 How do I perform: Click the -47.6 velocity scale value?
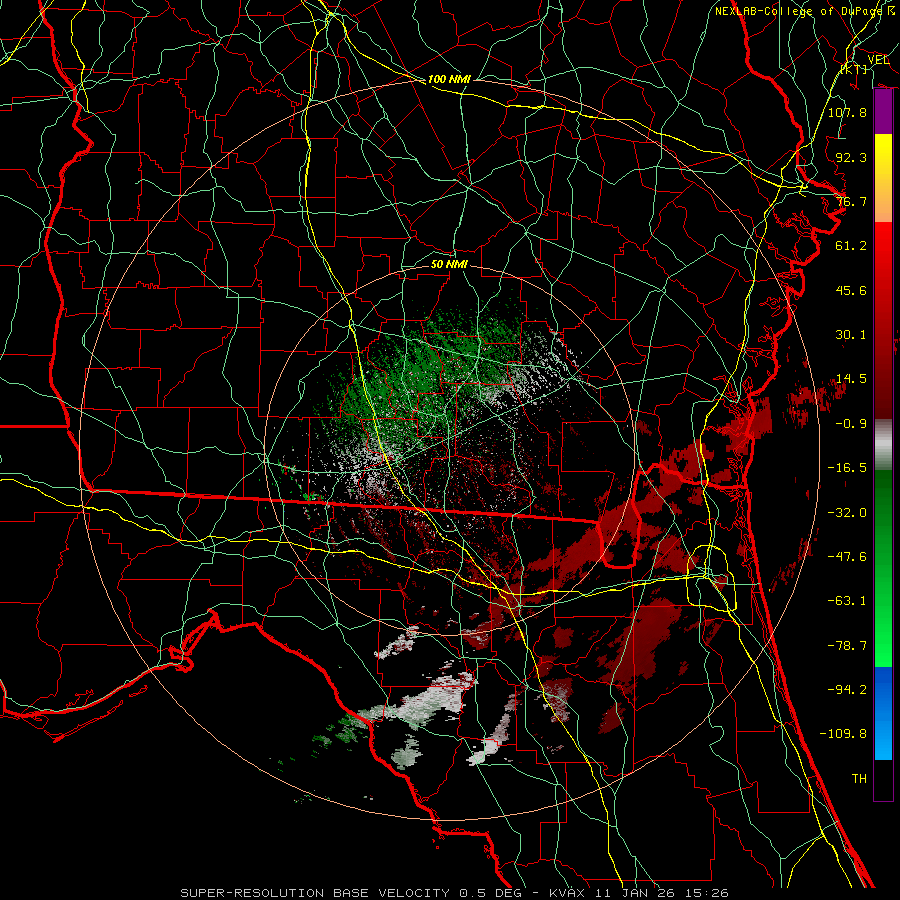tap(847, 557)
